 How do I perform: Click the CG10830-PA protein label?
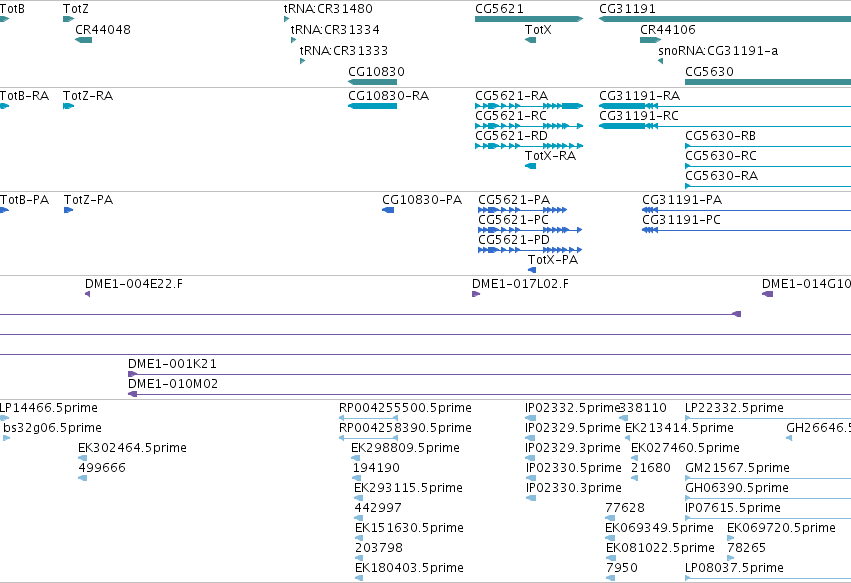coord(422,200)
